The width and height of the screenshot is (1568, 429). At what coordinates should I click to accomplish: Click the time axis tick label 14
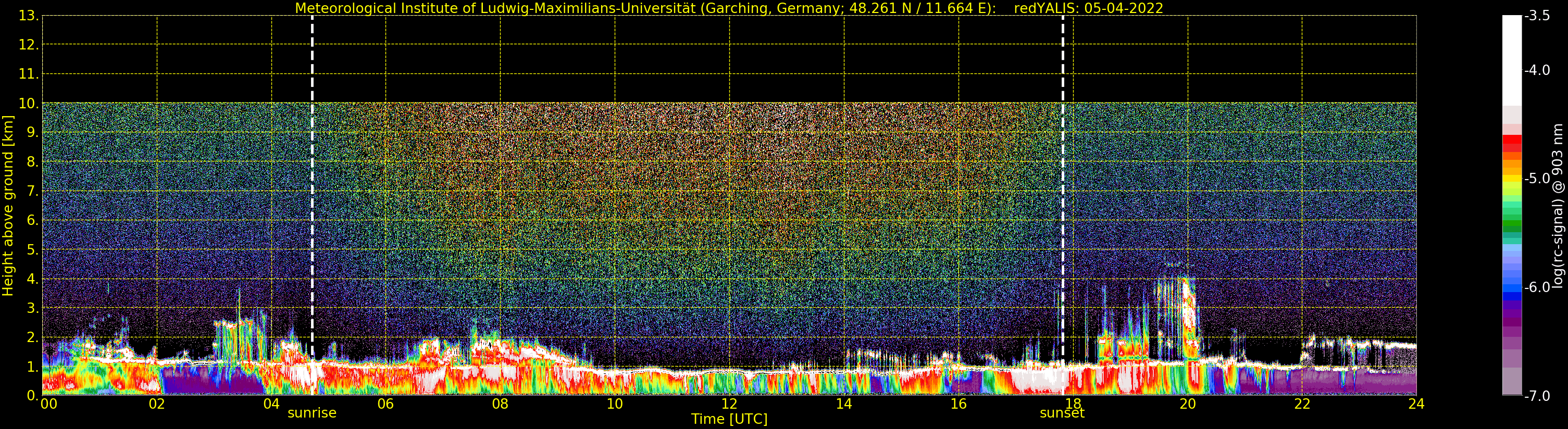click(x=844, y=404)
